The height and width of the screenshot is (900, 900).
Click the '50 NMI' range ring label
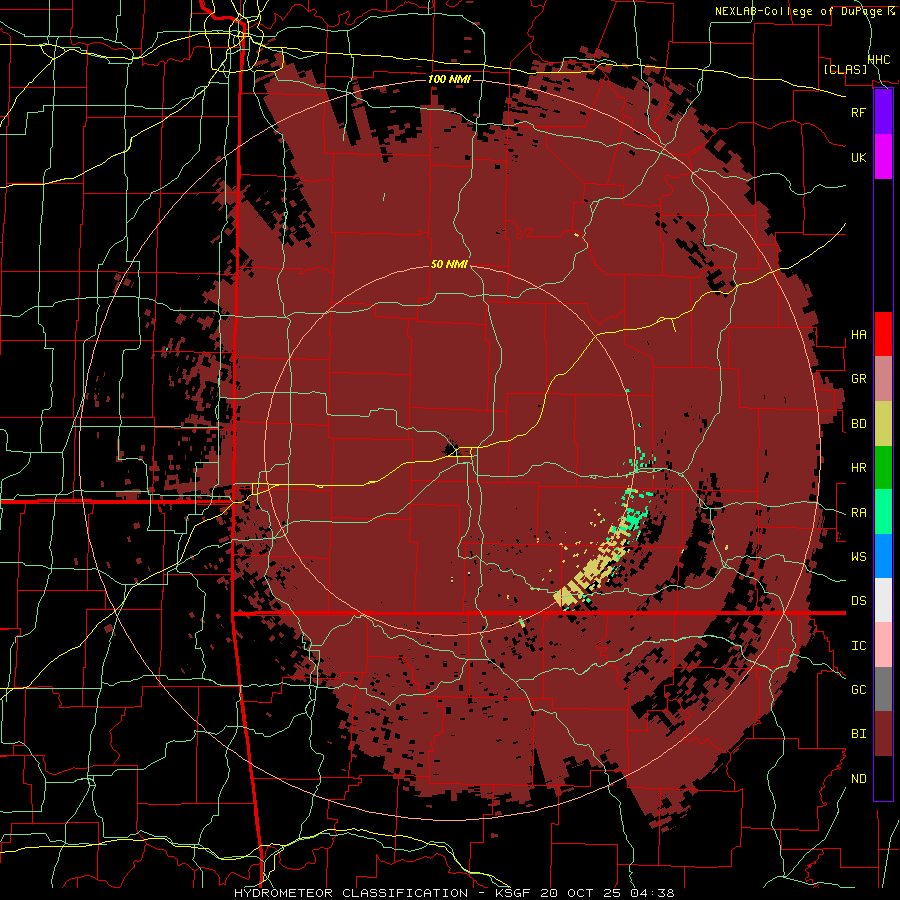tap(449, 264)
